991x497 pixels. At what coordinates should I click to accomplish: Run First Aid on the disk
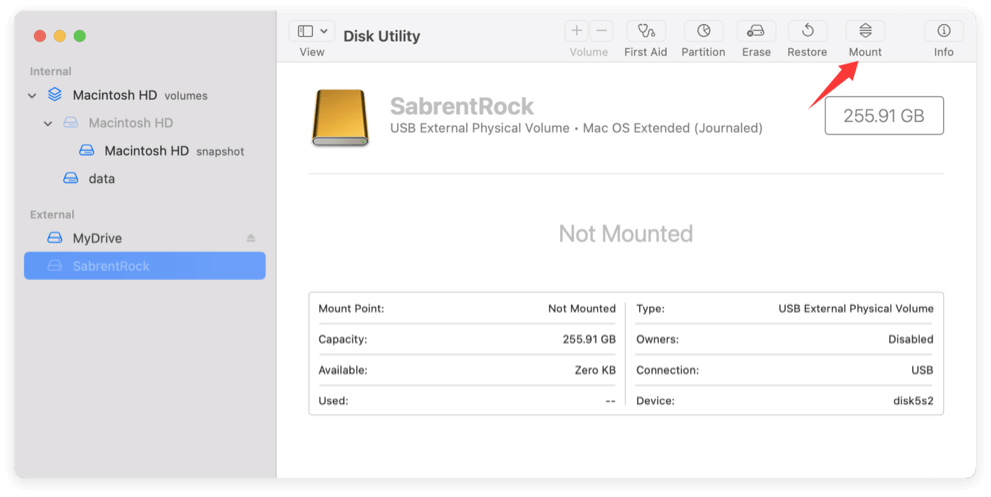[x=645, y=30]
